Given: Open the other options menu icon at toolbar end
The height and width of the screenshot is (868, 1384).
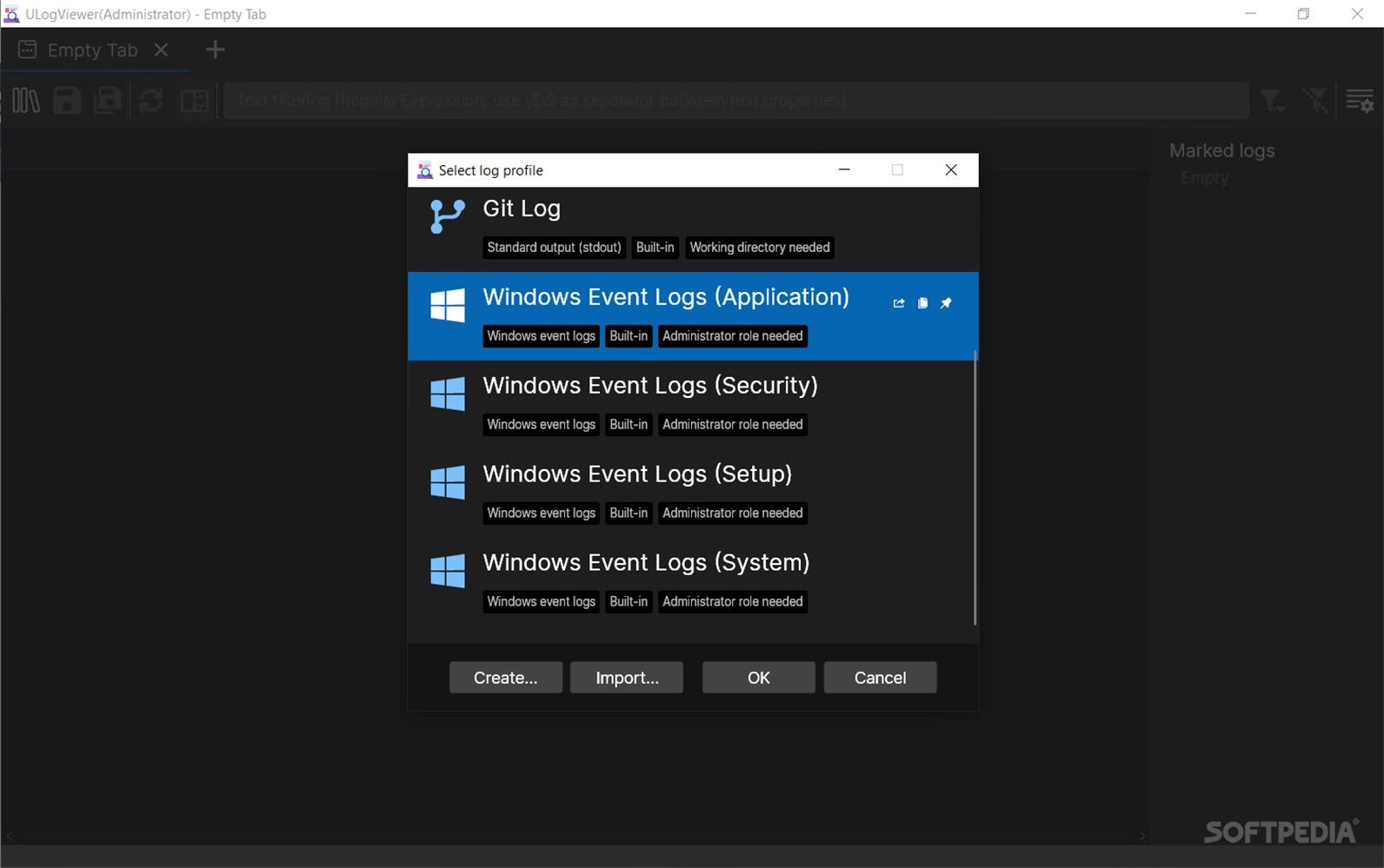Looking at the screenshot, I should [1360, 101].
